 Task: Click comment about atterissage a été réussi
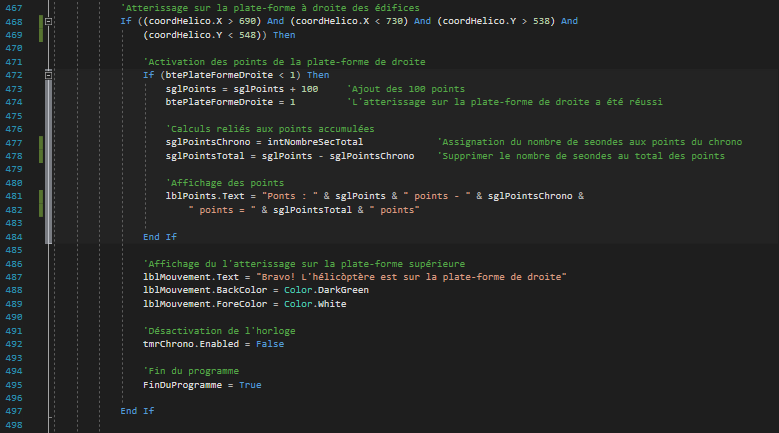click(505, 102)
